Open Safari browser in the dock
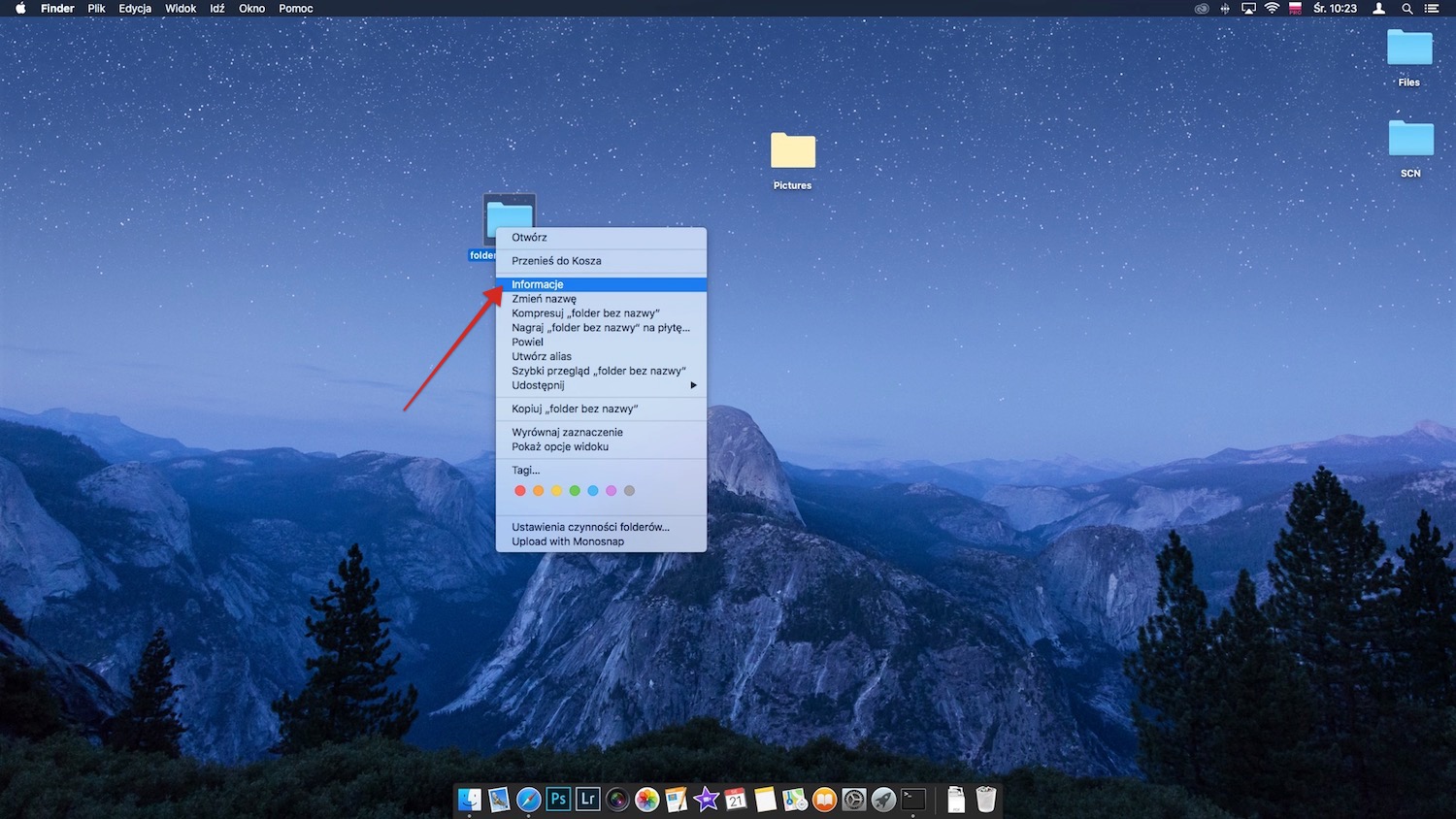This screenshot has width=1456, height=819. point(528,799)
